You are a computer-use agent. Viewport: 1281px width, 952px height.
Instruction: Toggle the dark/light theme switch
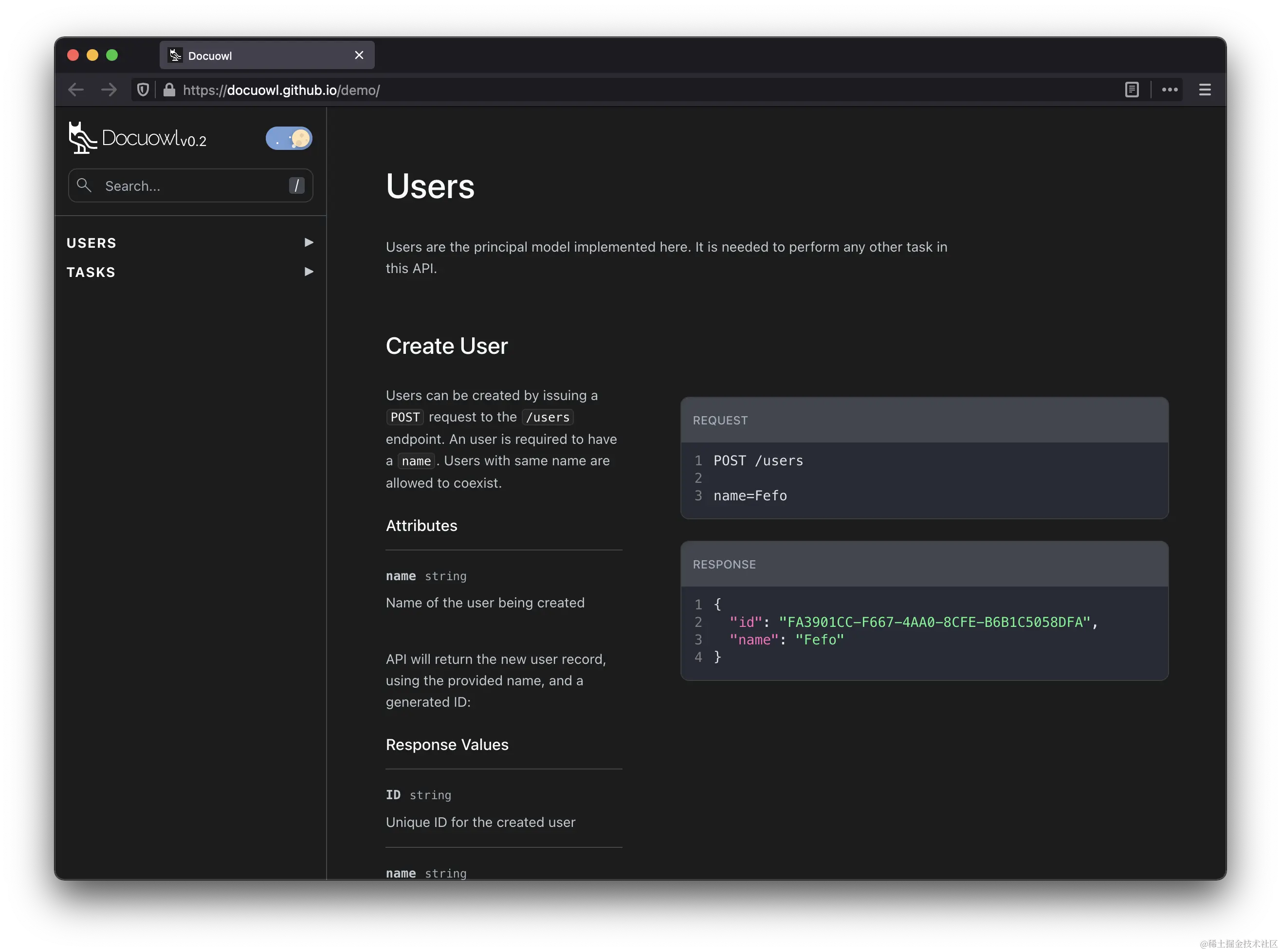(289, 138)
